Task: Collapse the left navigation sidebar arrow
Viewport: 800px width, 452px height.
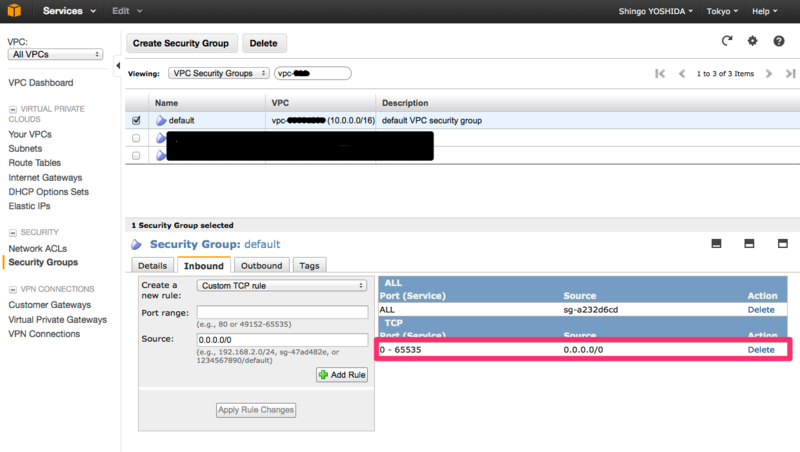Action: click(118, 65)
